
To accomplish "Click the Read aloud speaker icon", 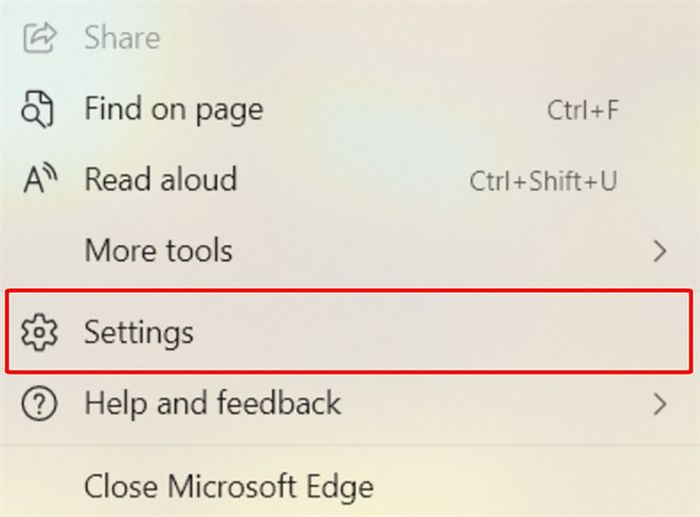I will click(x=40, y=179).
